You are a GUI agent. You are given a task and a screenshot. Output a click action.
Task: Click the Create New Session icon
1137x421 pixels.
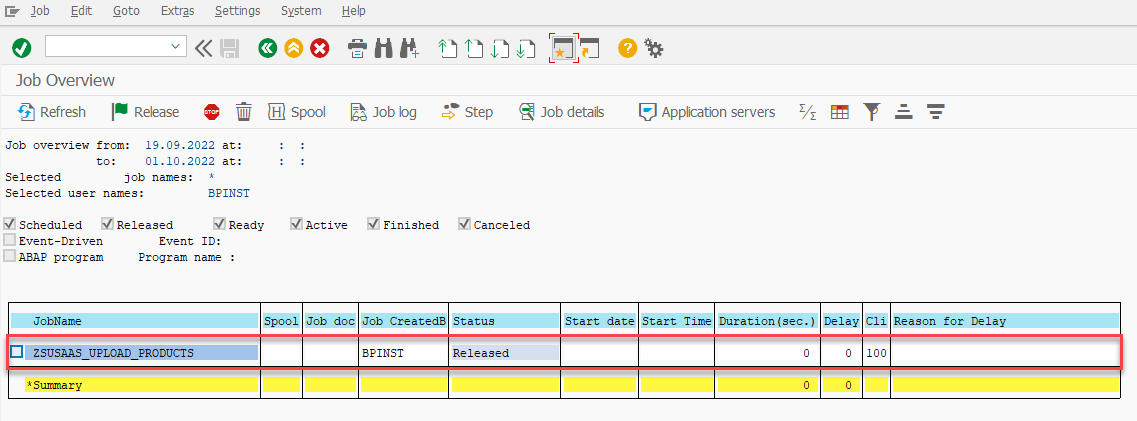click(563, 49)
